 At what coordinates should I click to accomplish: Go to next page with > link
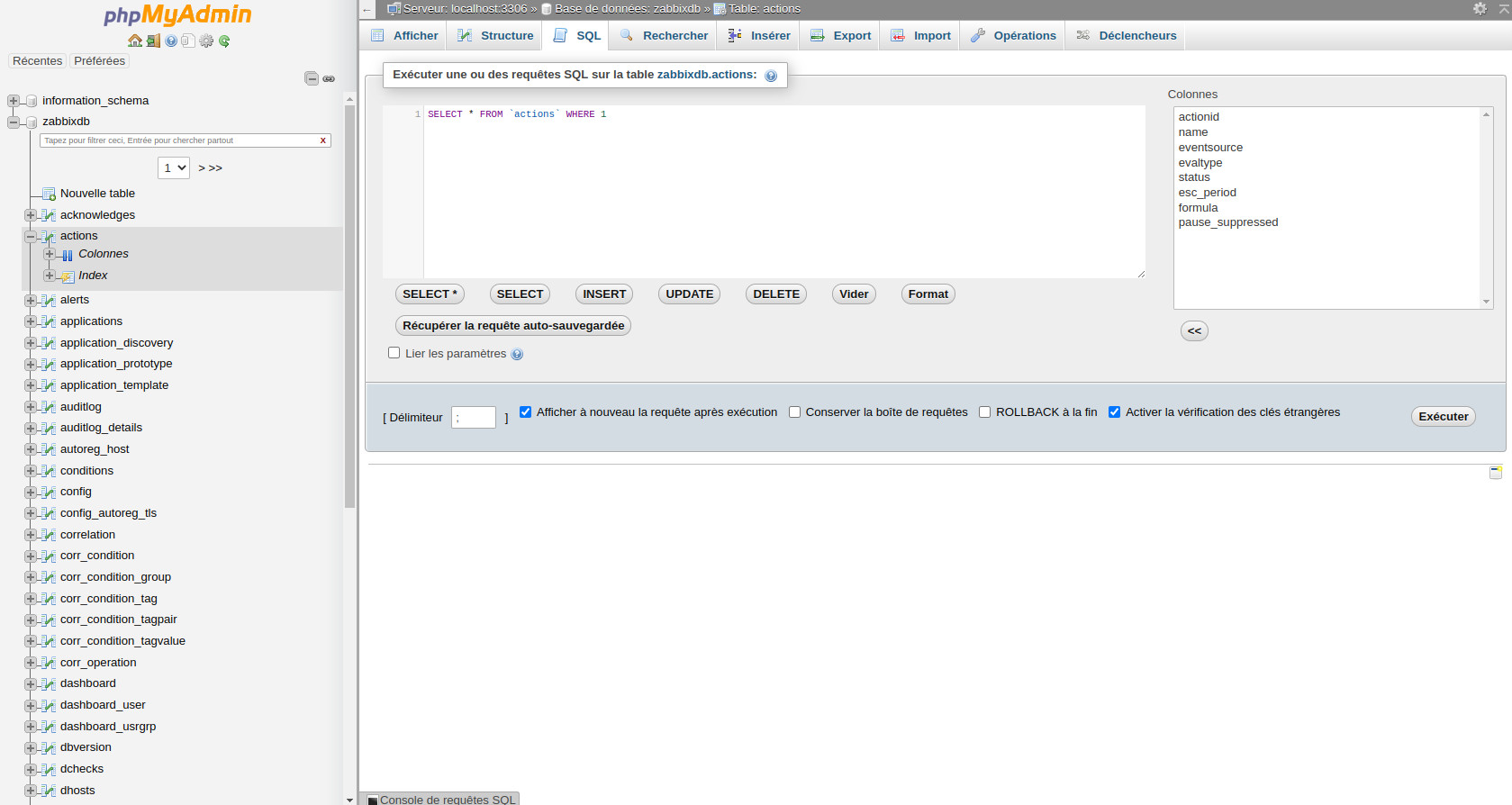coord(202,168)
